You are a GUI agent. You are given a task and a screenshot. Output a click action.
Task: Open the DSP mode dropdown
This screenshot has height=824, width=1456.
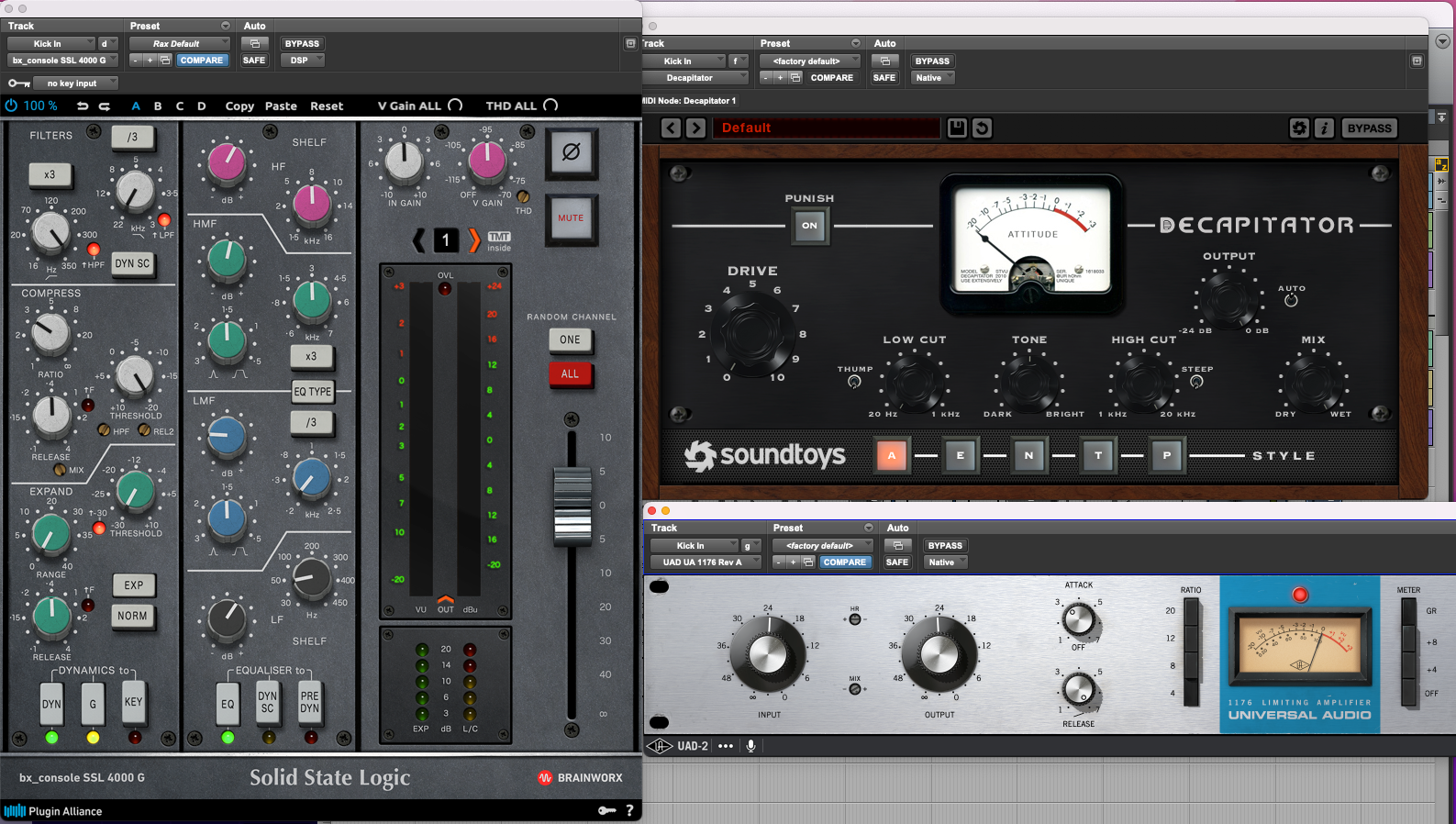[x=302, y=60]
